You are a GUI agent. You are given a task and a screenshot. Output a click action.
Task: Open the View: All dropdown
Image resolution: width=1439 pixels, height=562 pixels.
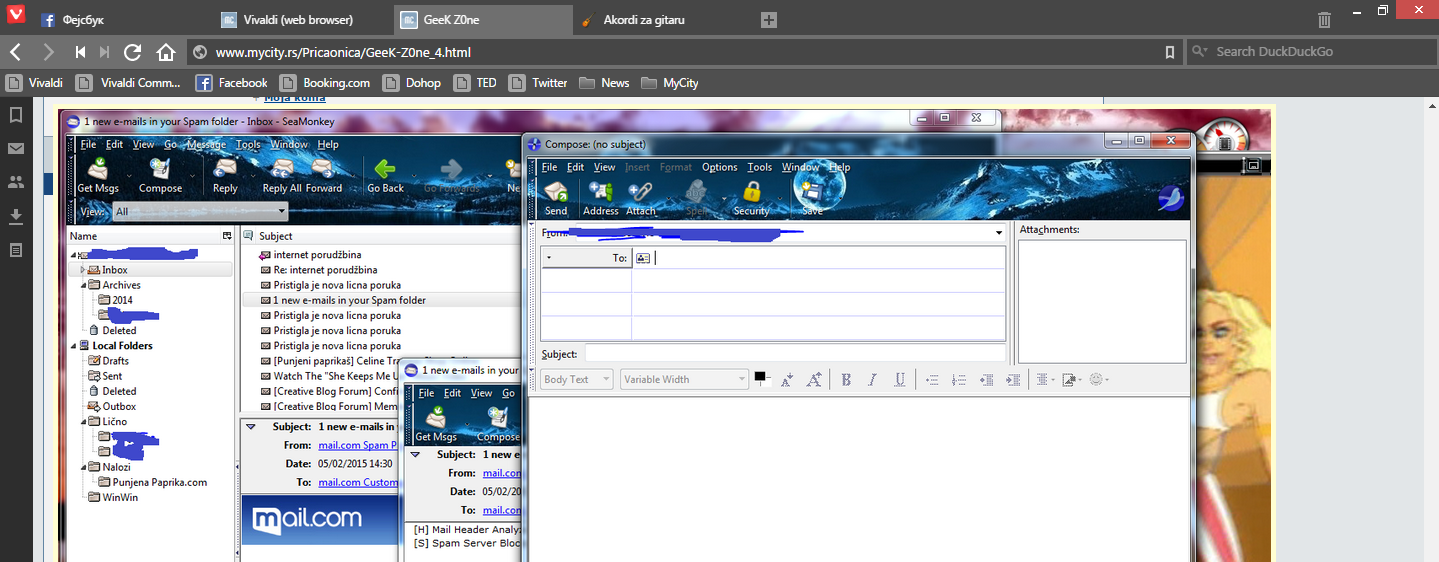pos(200,211)
